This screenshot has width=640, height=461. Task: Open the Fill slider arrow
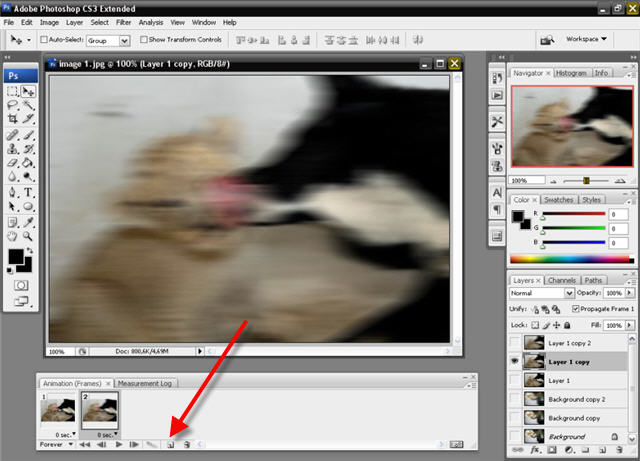point(630,325)
